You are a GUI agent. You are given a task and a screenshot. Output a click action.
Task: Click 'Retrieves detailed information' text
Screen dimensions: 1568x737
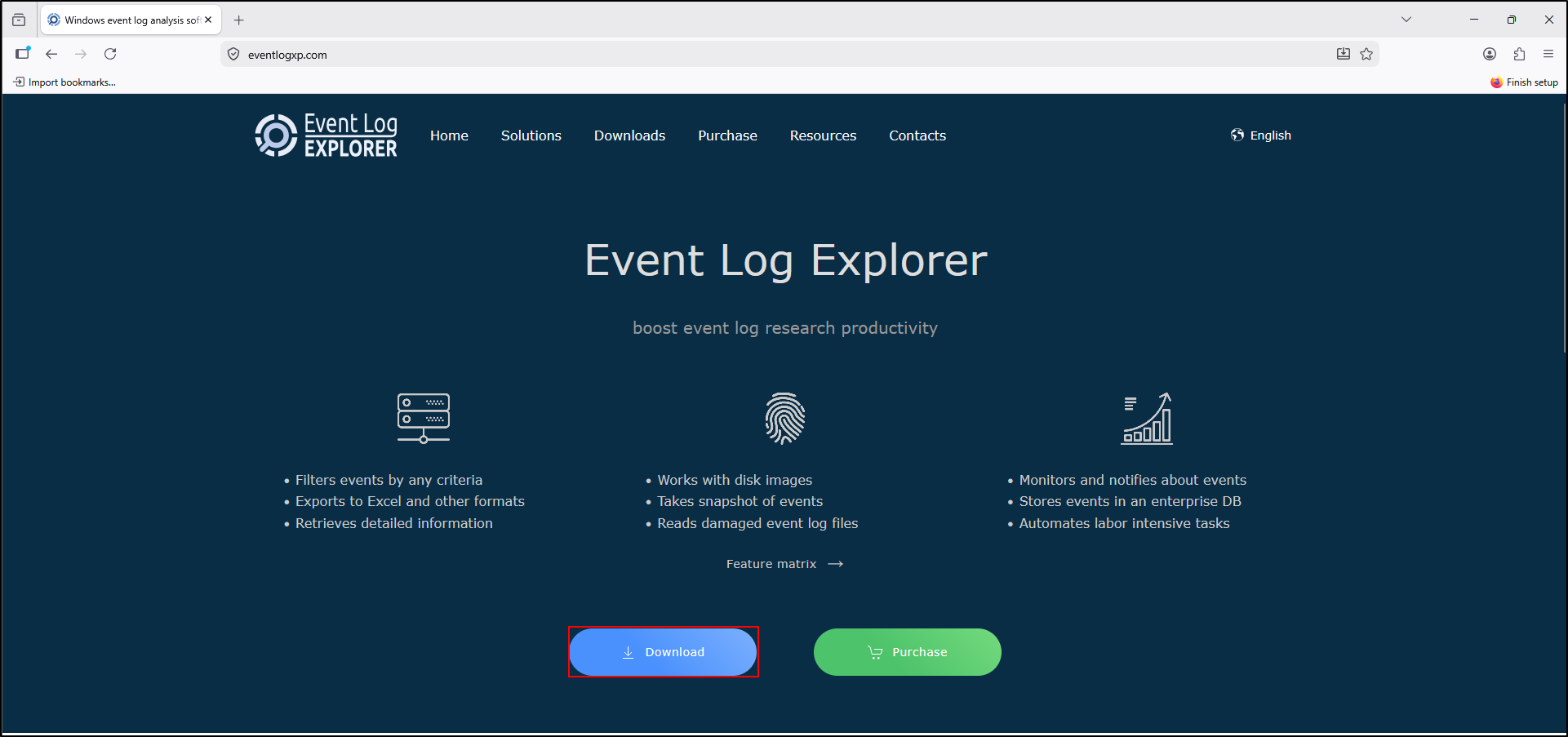pos(394,523)
